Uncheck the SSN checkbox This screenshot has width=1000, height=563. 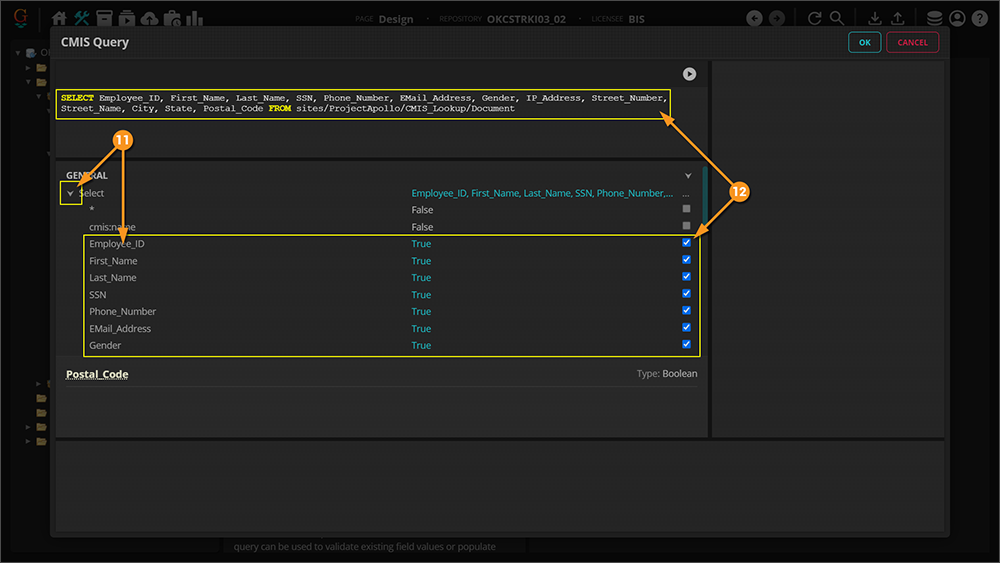click(x=686, y=294)
